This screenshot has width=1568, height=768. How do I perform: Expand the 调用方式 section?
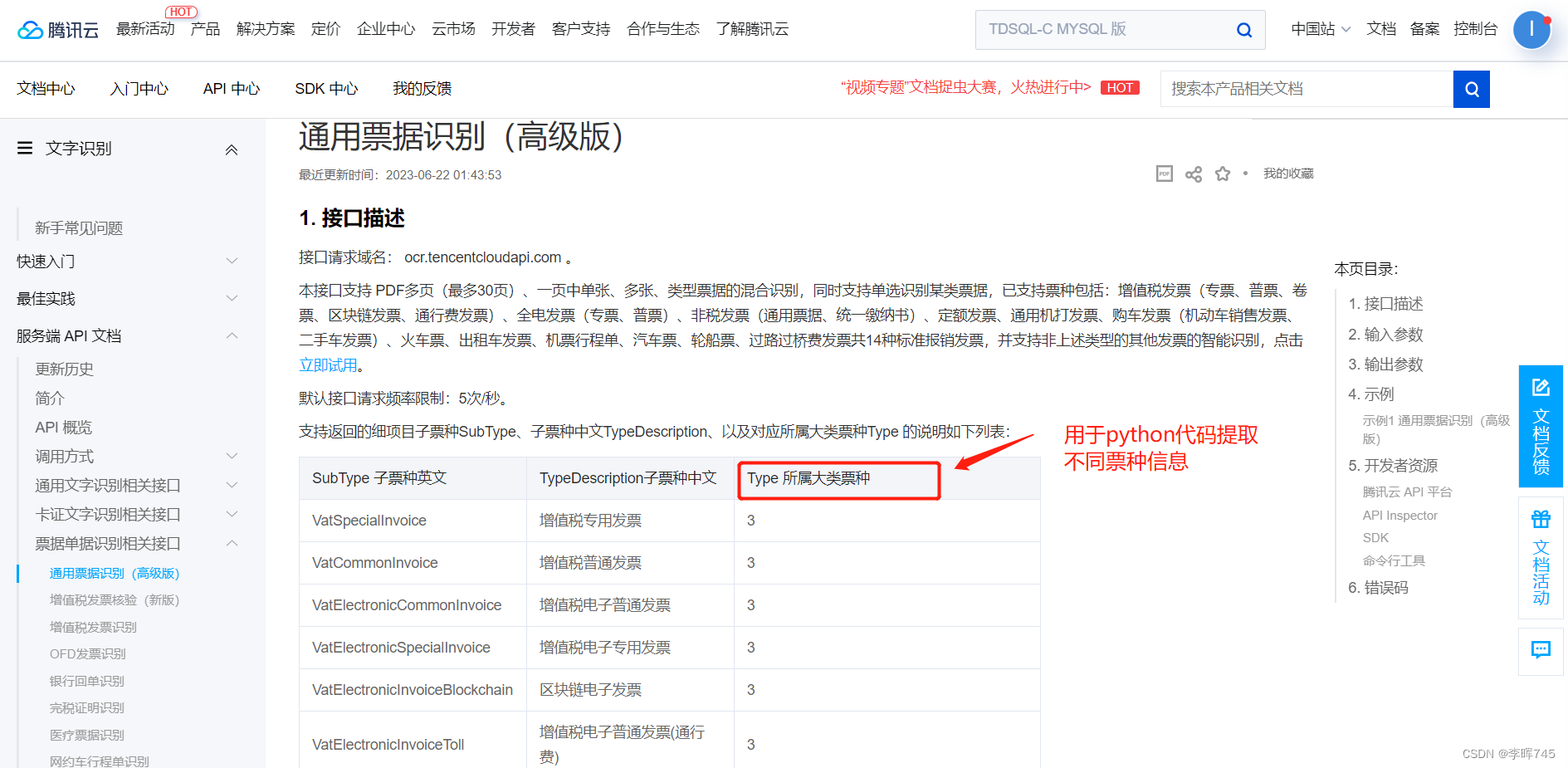[232, 456]
